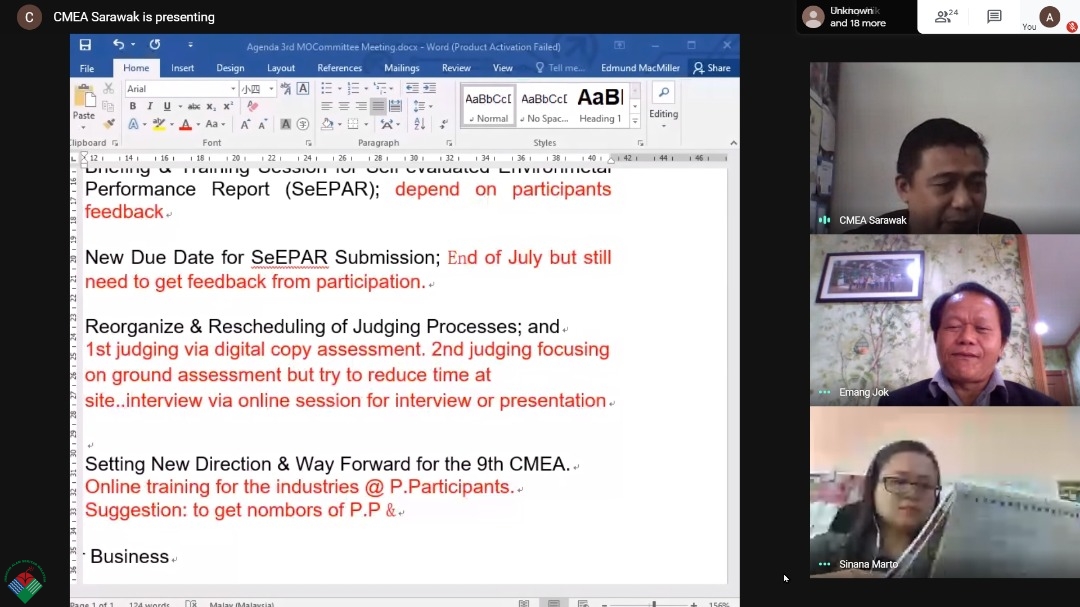Apply the Heading 1 style
1080x607 pixels.
pyautogui.click(x=600, y=106)
